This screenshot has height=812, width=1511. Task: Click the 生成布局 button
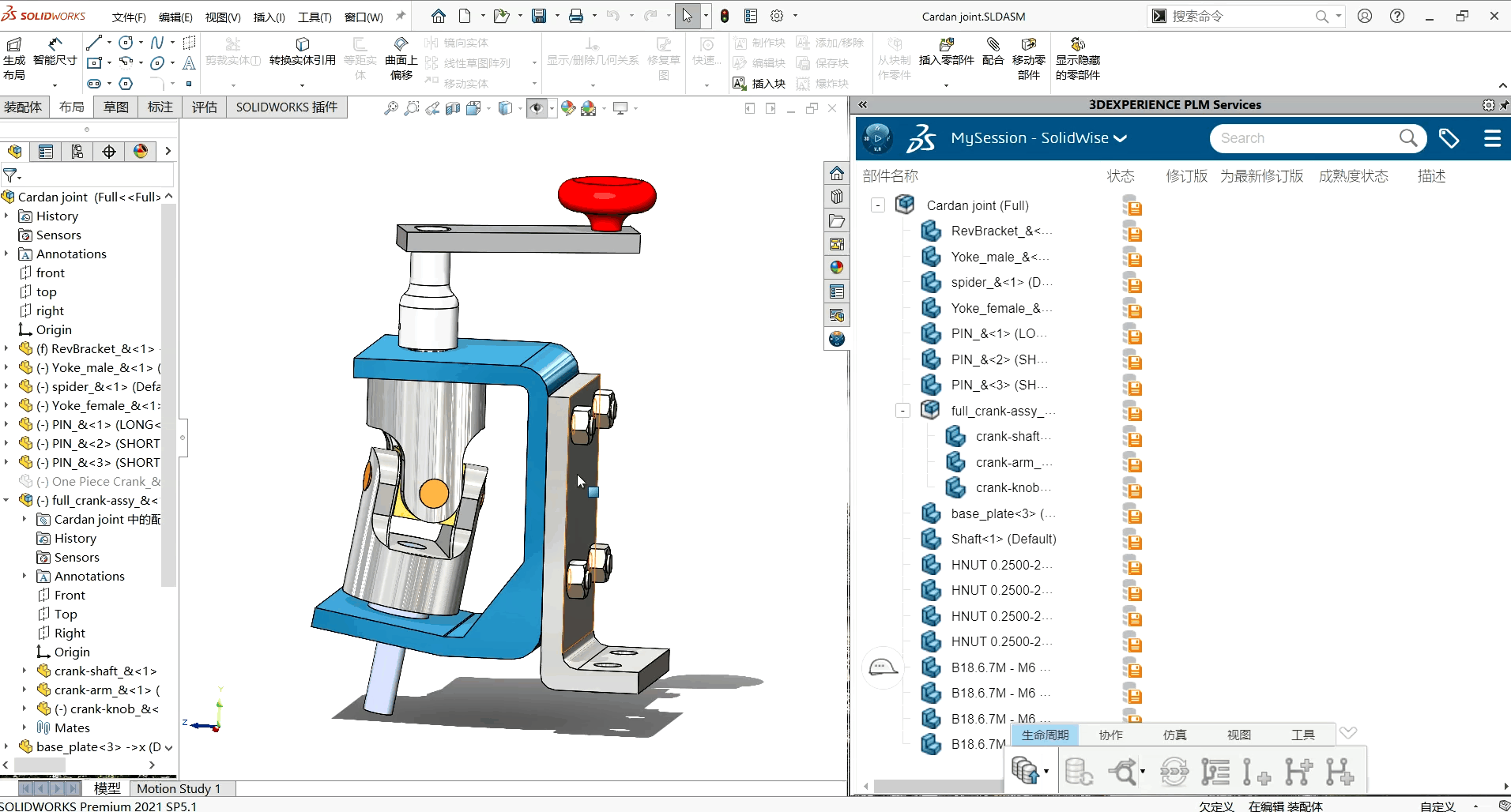point(14,58)
